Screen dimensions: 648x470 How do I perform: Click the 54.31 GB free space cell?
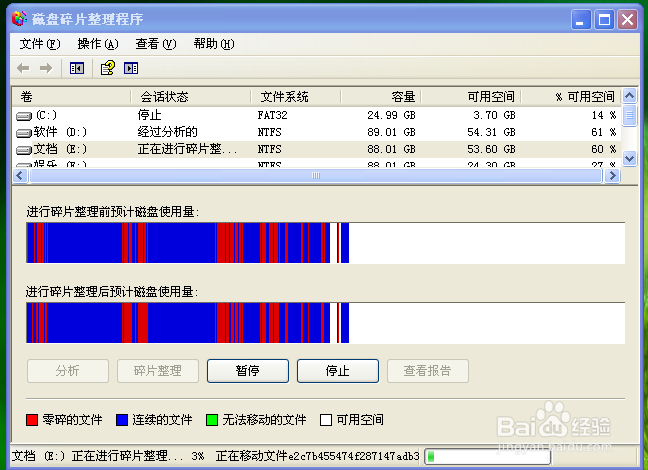pyautogui.click(x=491, y=132)
